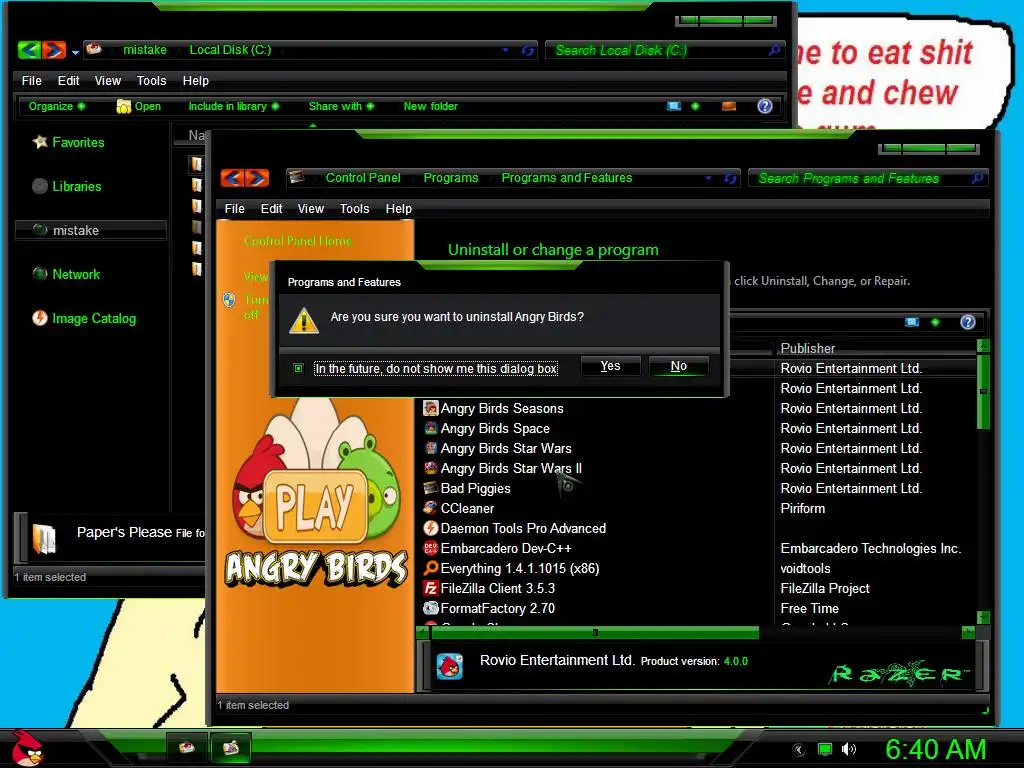
Task: Open Programs and Features address bar dropdown
Action: click(x=708, y=178)
